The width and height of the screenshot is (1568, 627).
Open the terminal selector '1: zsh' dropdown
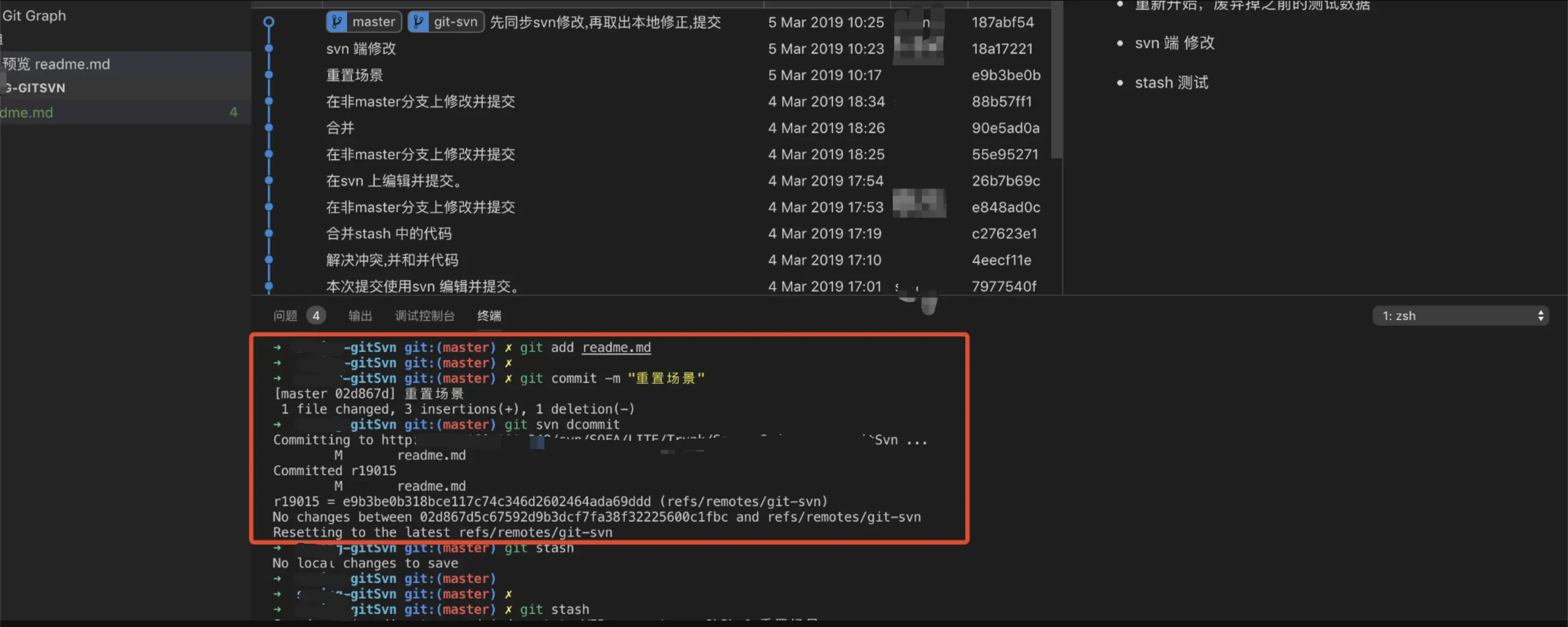1460,316
